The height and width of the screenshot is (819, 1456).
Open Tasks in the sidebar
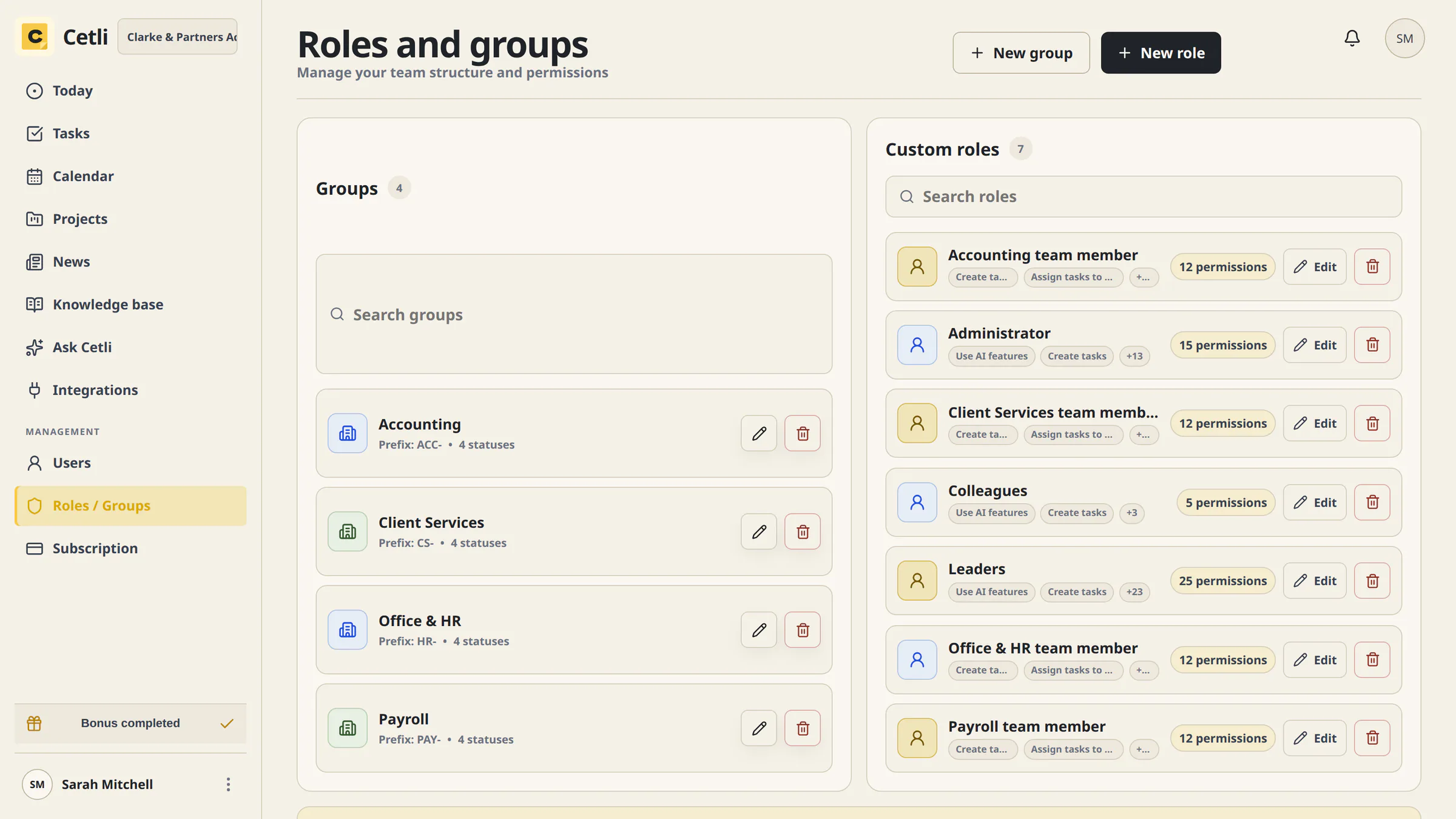(x=130, y=133)
